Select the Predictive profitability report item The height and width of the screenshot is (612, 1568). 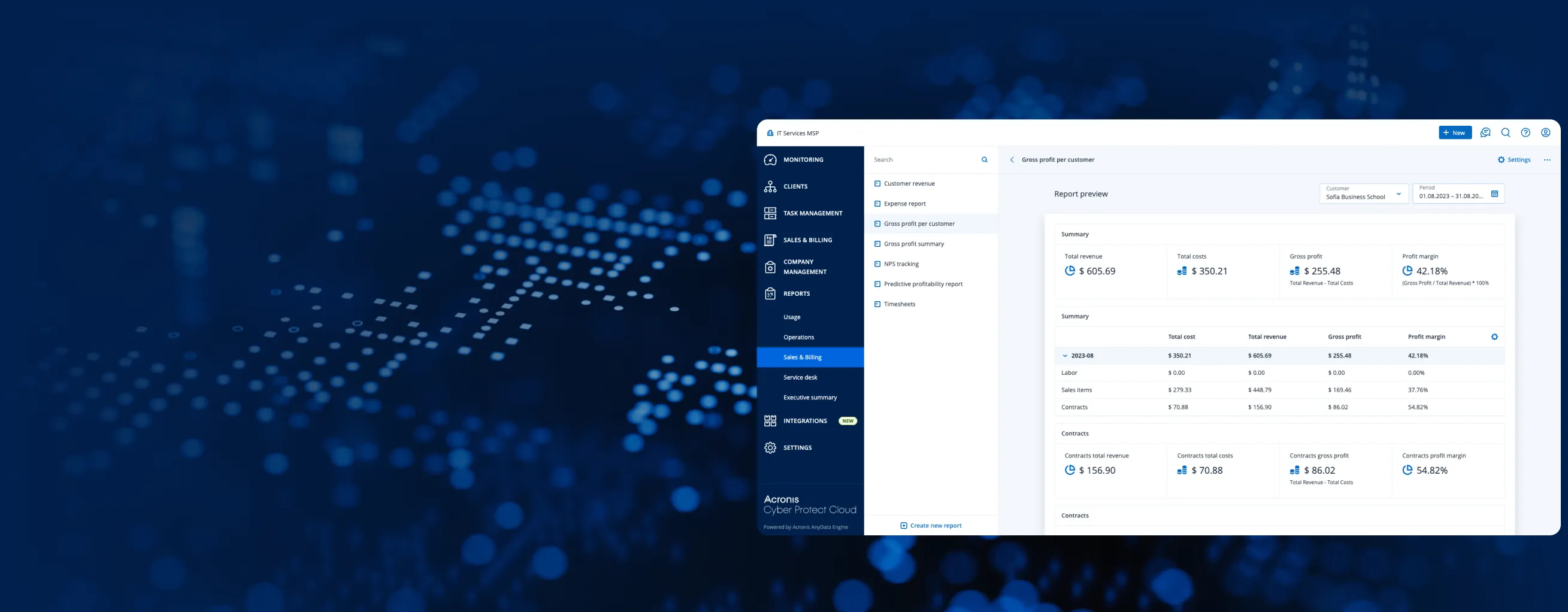click(923, 284)
